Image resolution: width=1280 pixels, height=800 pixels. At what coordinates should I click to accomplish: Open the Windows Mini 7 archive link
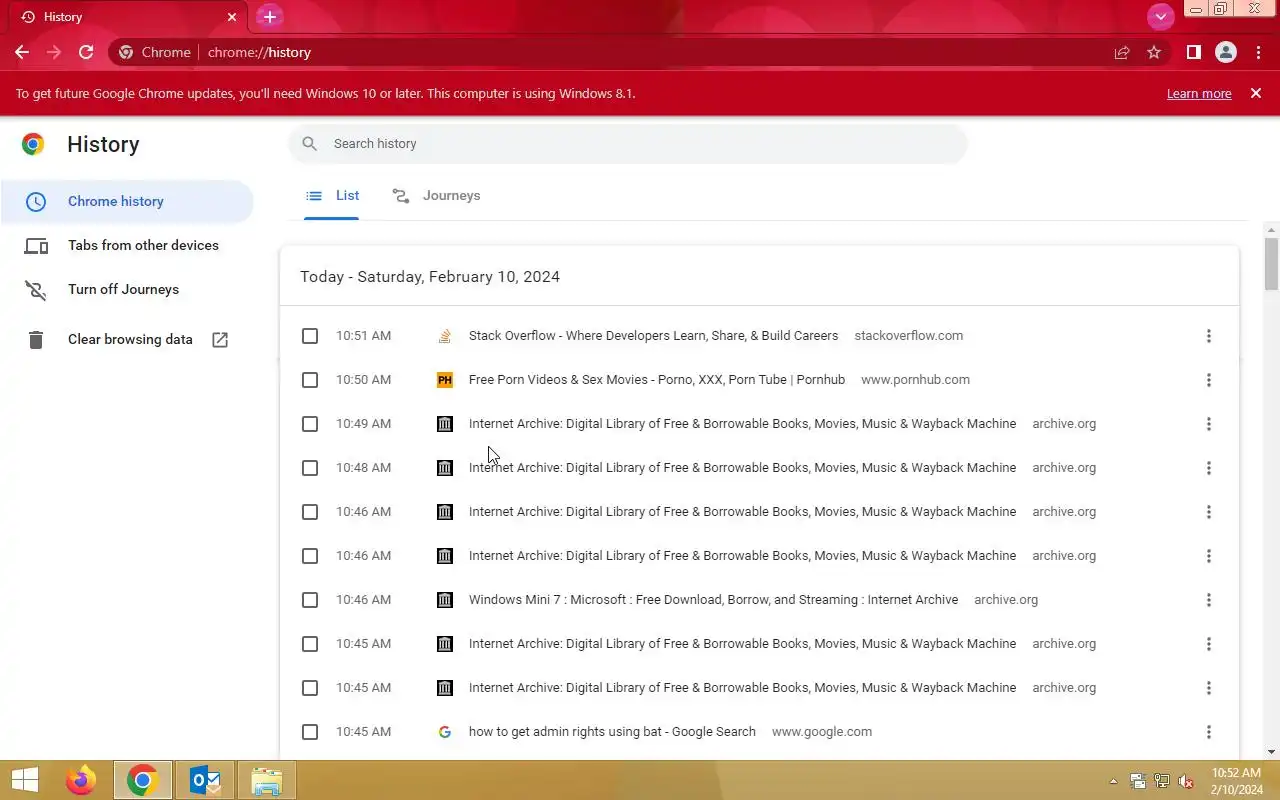coord(713,600)
